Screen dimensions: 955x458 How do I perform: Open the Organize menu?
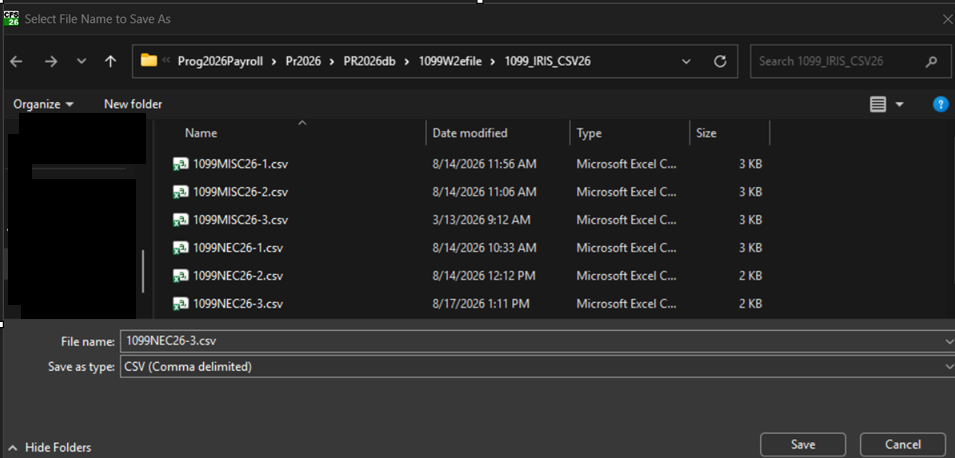[43, 104]
